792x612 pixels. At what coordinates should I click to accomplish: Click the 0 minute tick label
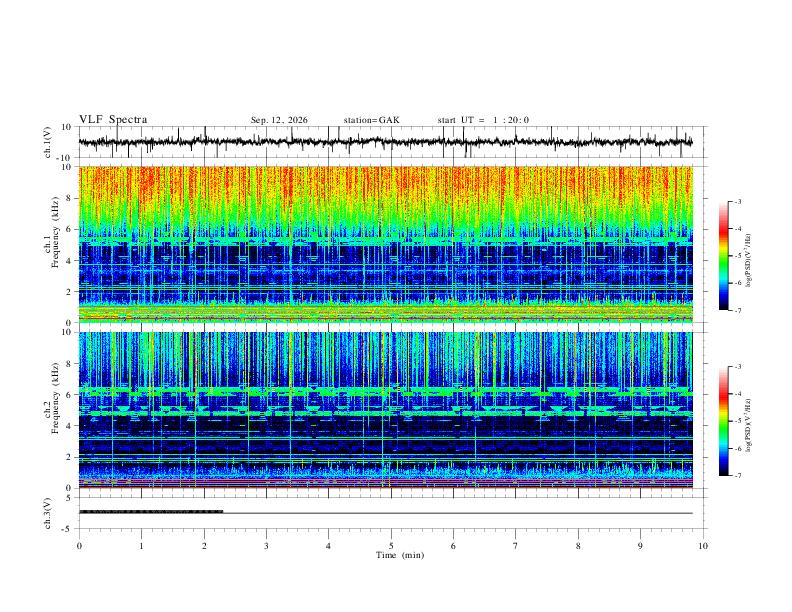(x=79, y=546)
